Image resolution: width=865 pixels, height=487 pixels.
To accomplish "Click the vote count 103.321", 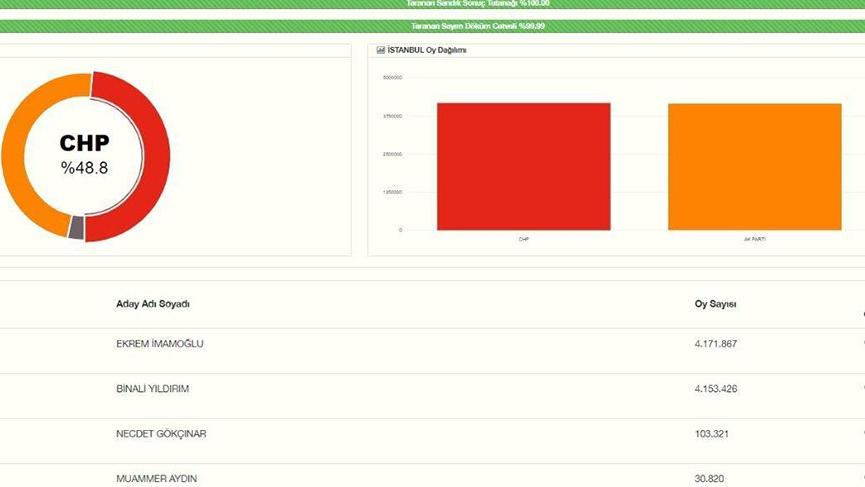I will (x=712, y=434).
